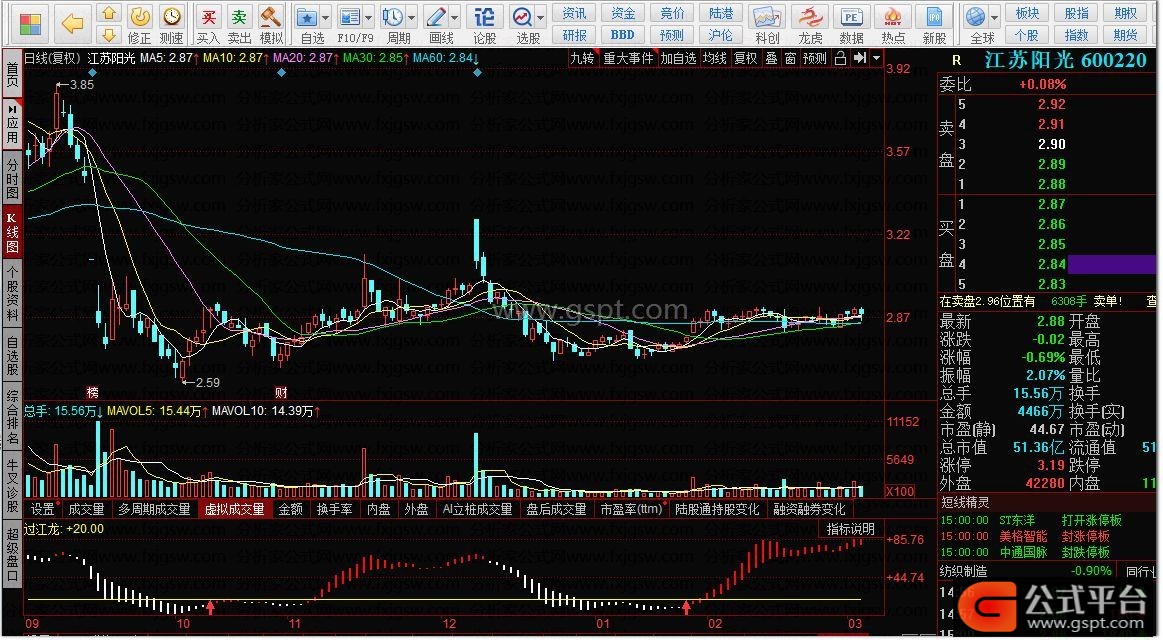The image size is (1163, 640).
Task: Click the 期货 futures button
Action: (x=1125, y=35)
